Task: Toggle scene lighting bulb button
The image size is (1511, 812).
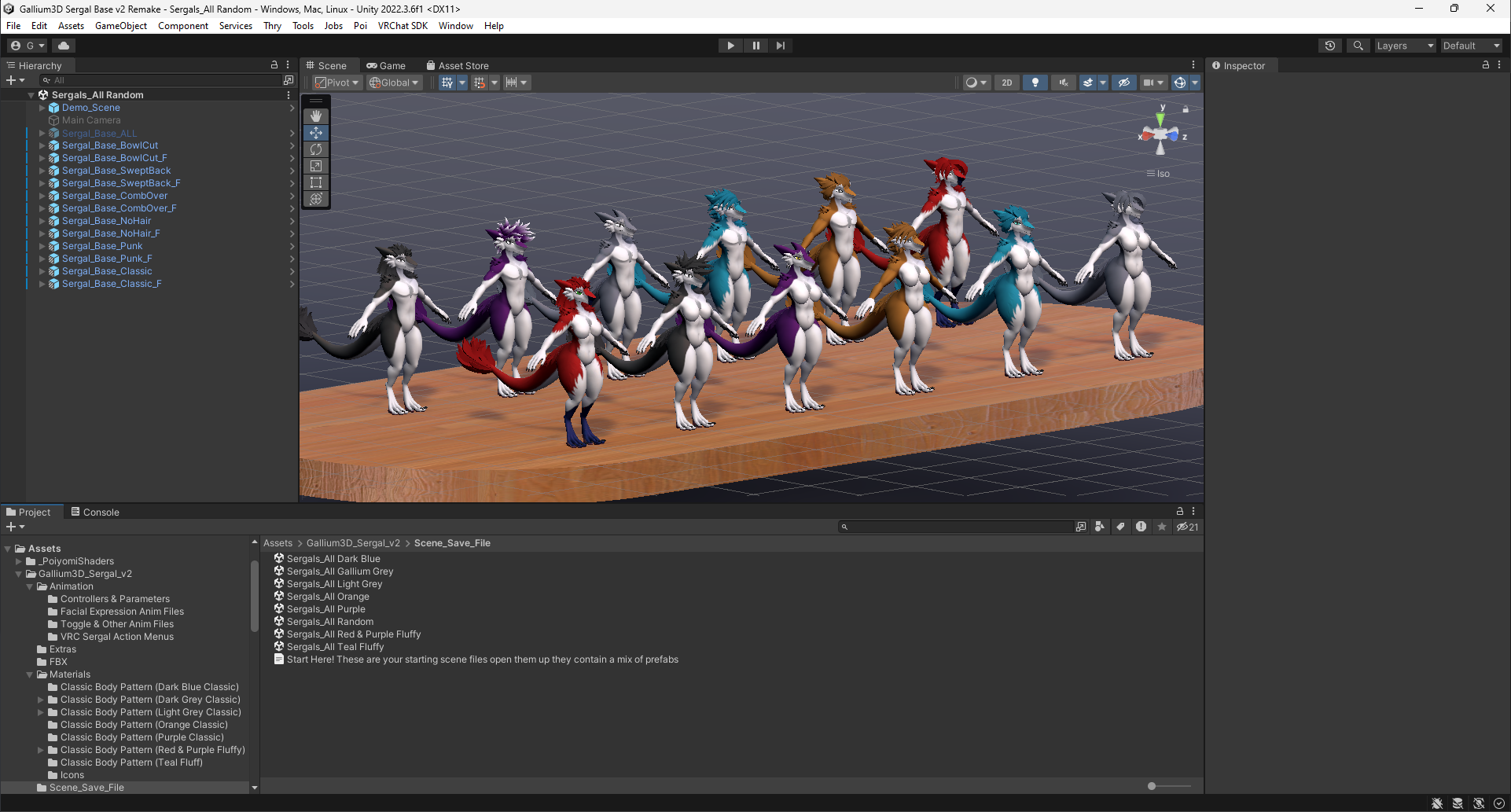Action: coord(1035,83)
